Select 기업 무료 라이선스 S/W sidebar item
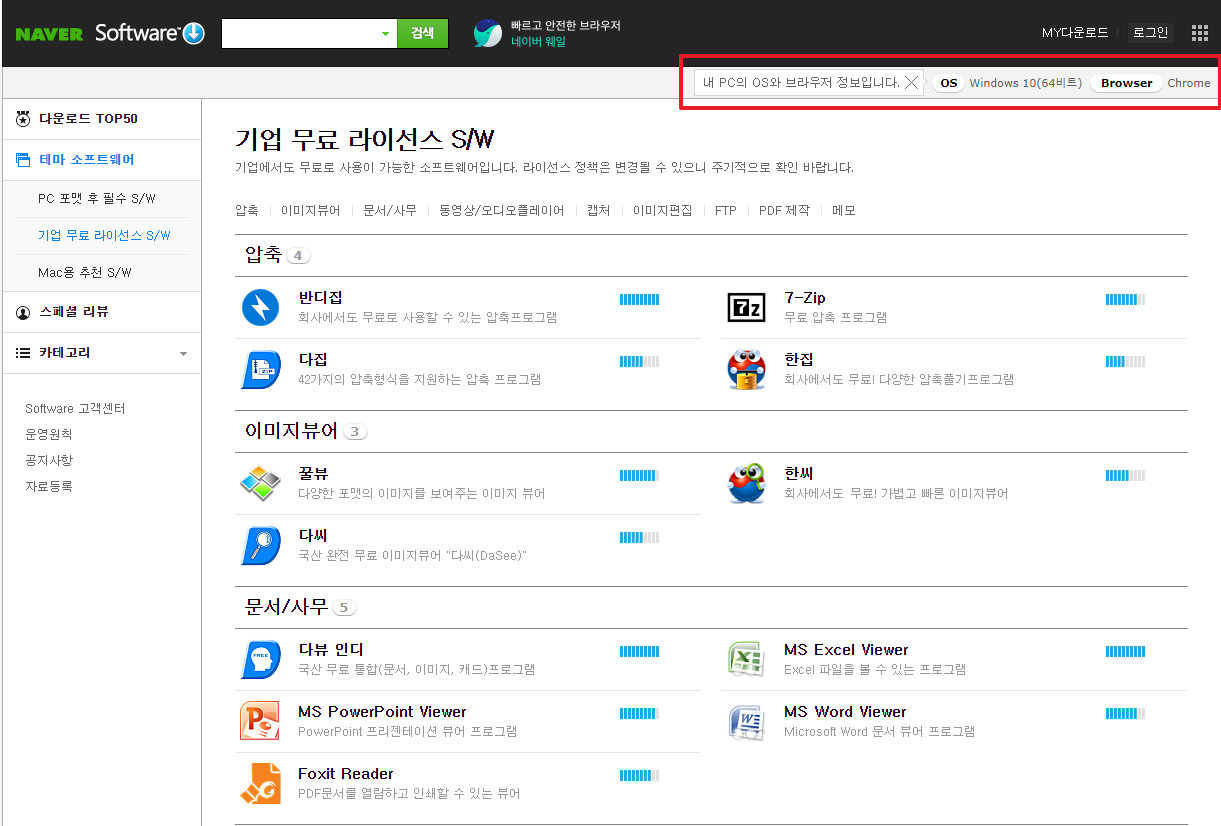 click(x=104, y=236)
